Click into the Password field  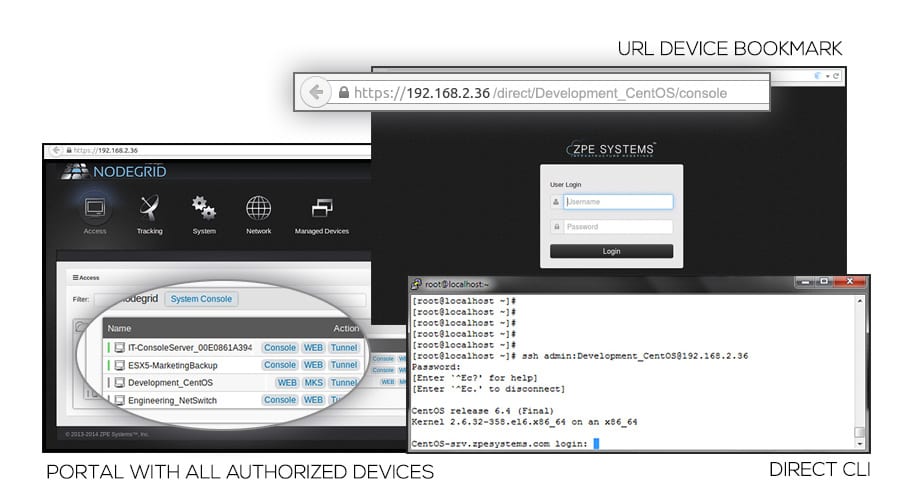pos(617,227)
